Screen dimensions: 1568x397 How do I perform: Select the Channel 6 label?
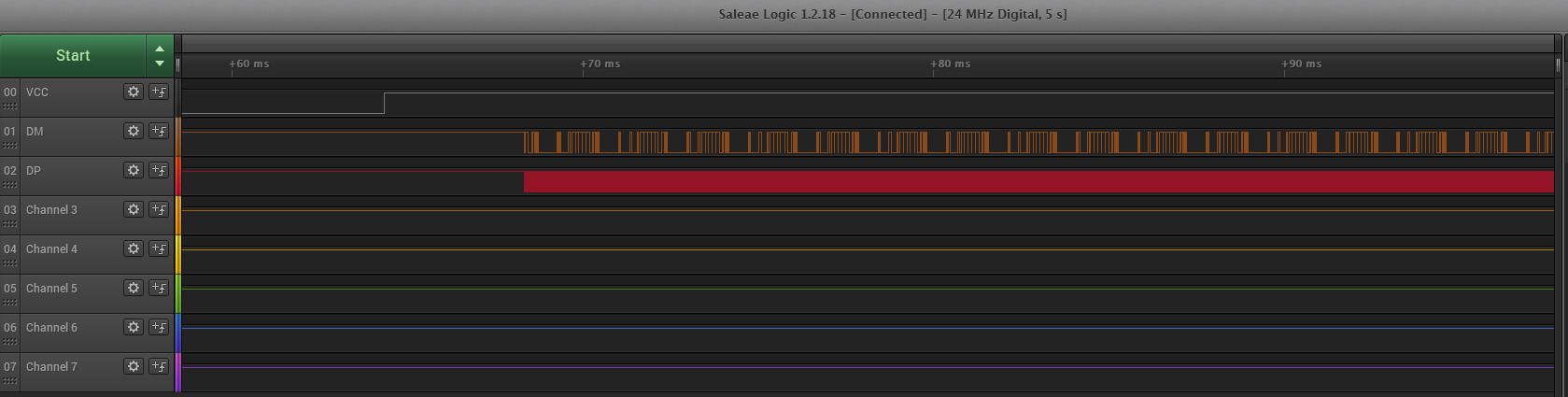coord(51,328)
